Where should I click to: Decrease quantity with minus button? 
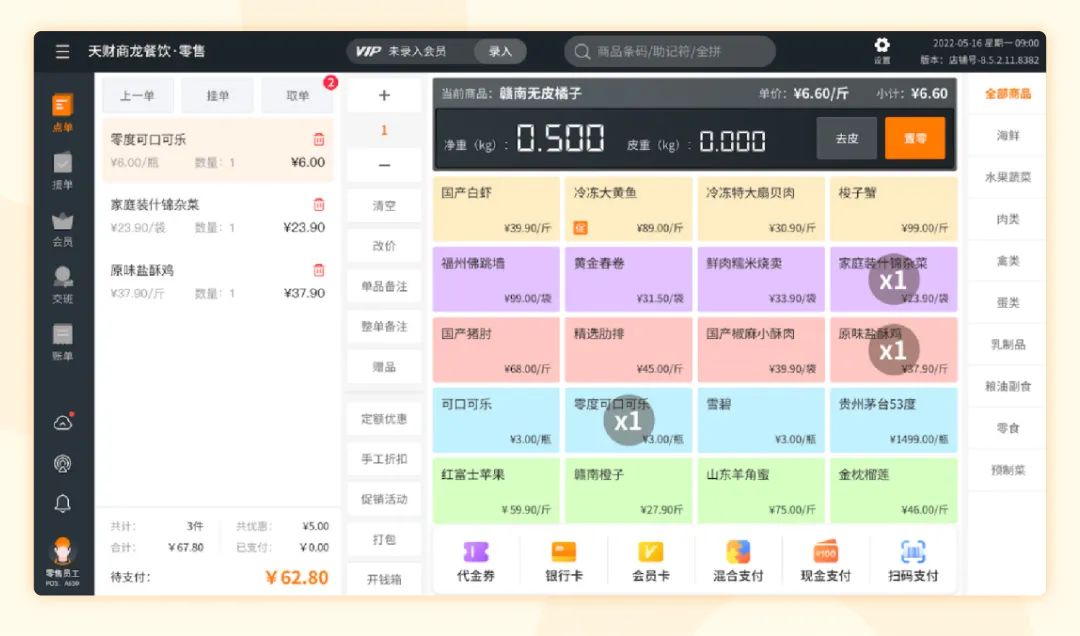(x=384, y=166)
